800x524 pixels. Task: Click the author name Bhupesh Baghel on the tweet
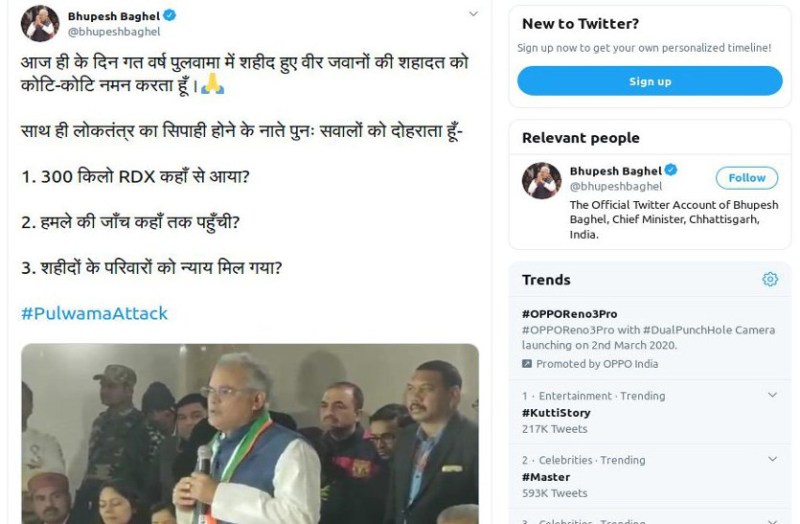(113, 16)
